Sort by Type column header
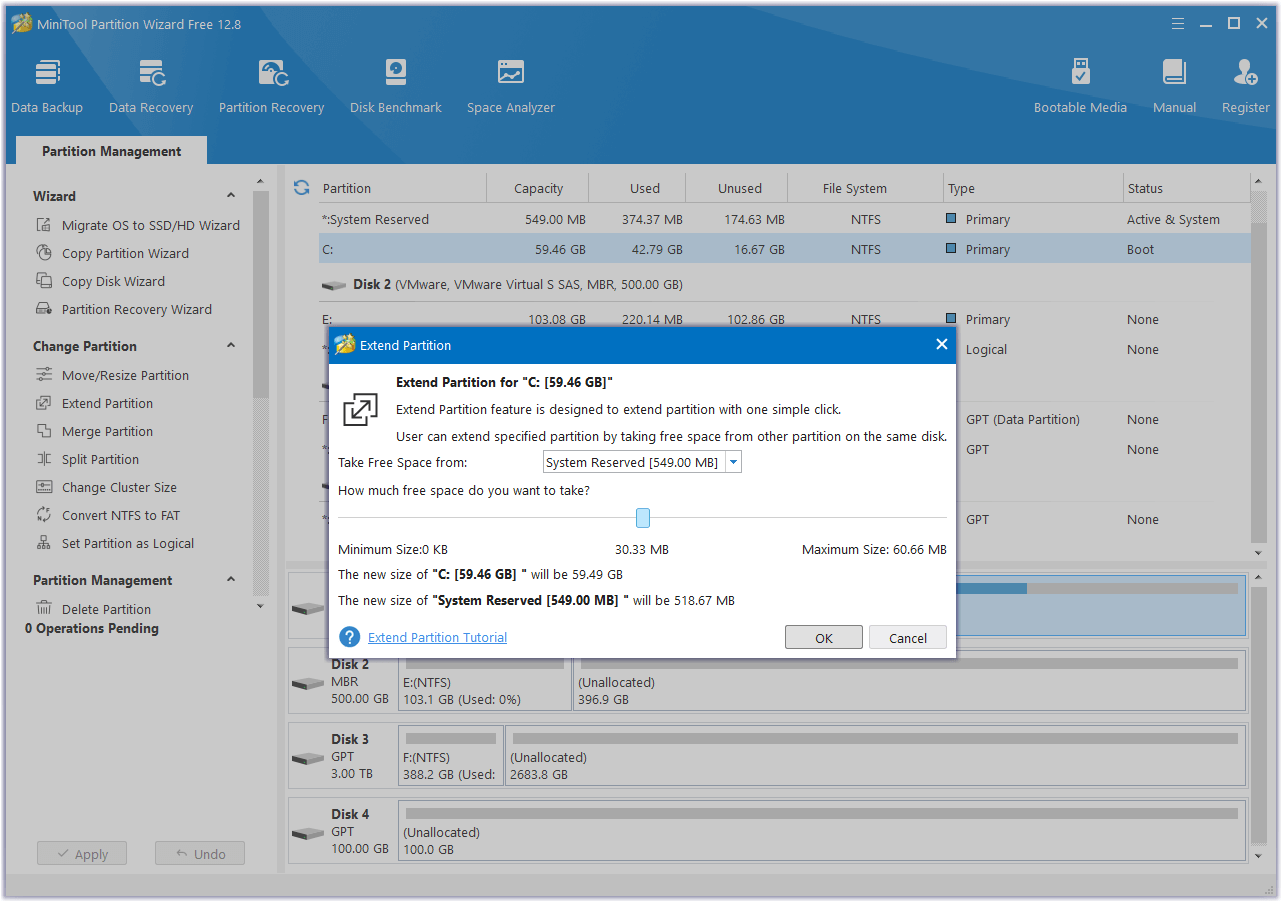This screenshot has width=1284, height=903. click(x=1034, y=188)
